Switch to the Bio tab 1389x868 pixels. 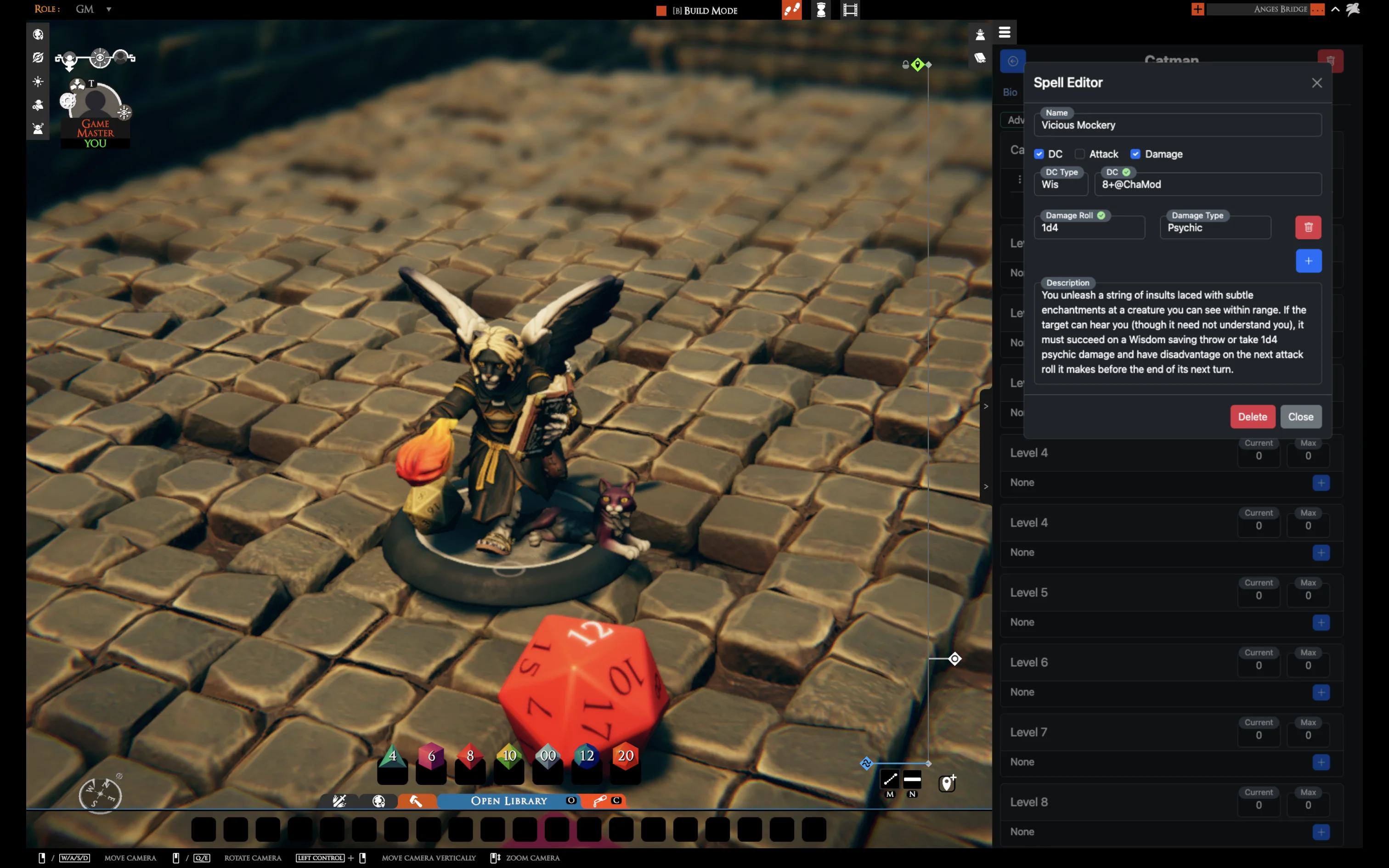pyautogui.click(x=1010, y=92)
